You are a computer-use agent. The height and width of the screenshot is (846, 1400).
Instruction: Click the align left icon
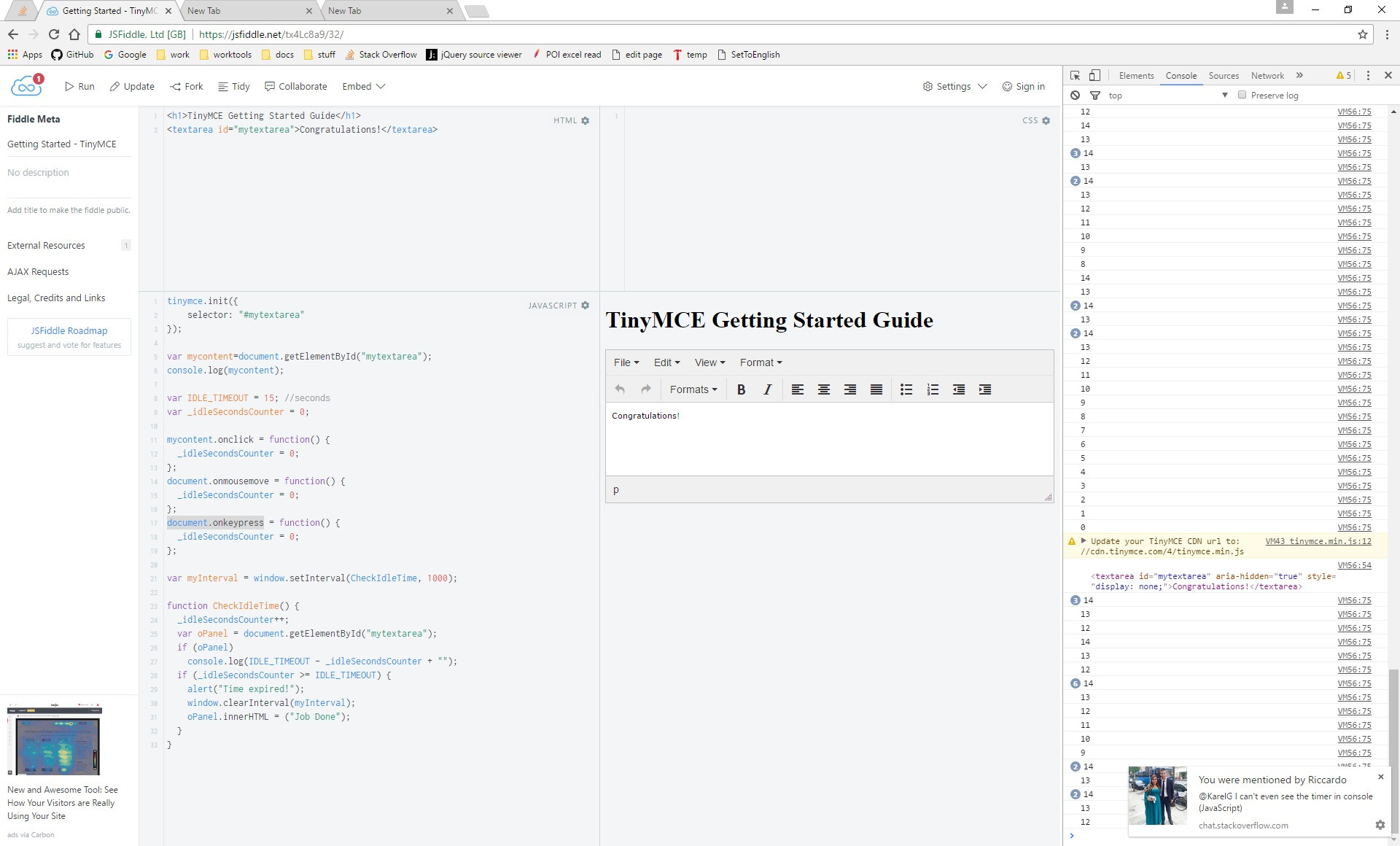[x=798, y=389]
